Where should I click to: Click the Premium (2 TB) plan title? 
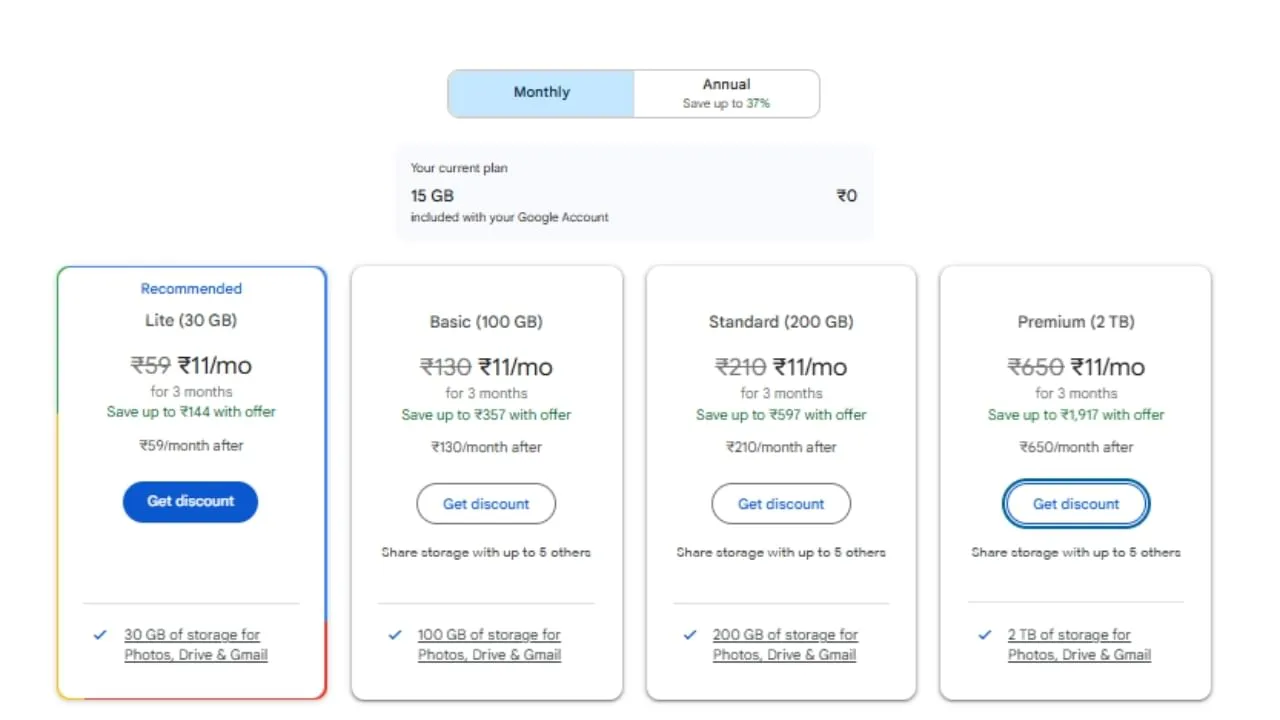click(1075, 321)
